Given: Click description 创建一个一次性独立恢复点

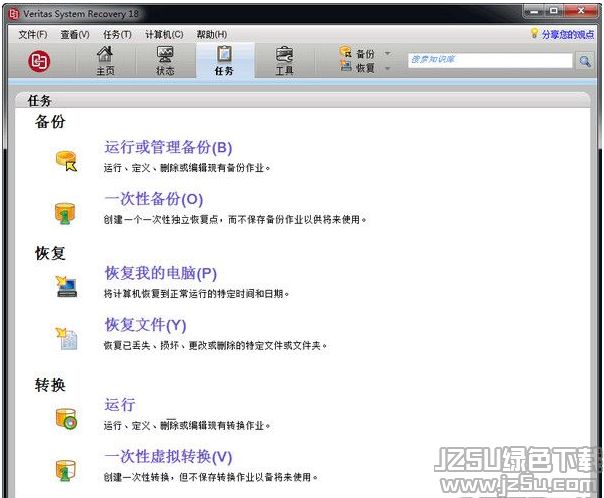Looking at the screenshot, I should tap(161, 220).
